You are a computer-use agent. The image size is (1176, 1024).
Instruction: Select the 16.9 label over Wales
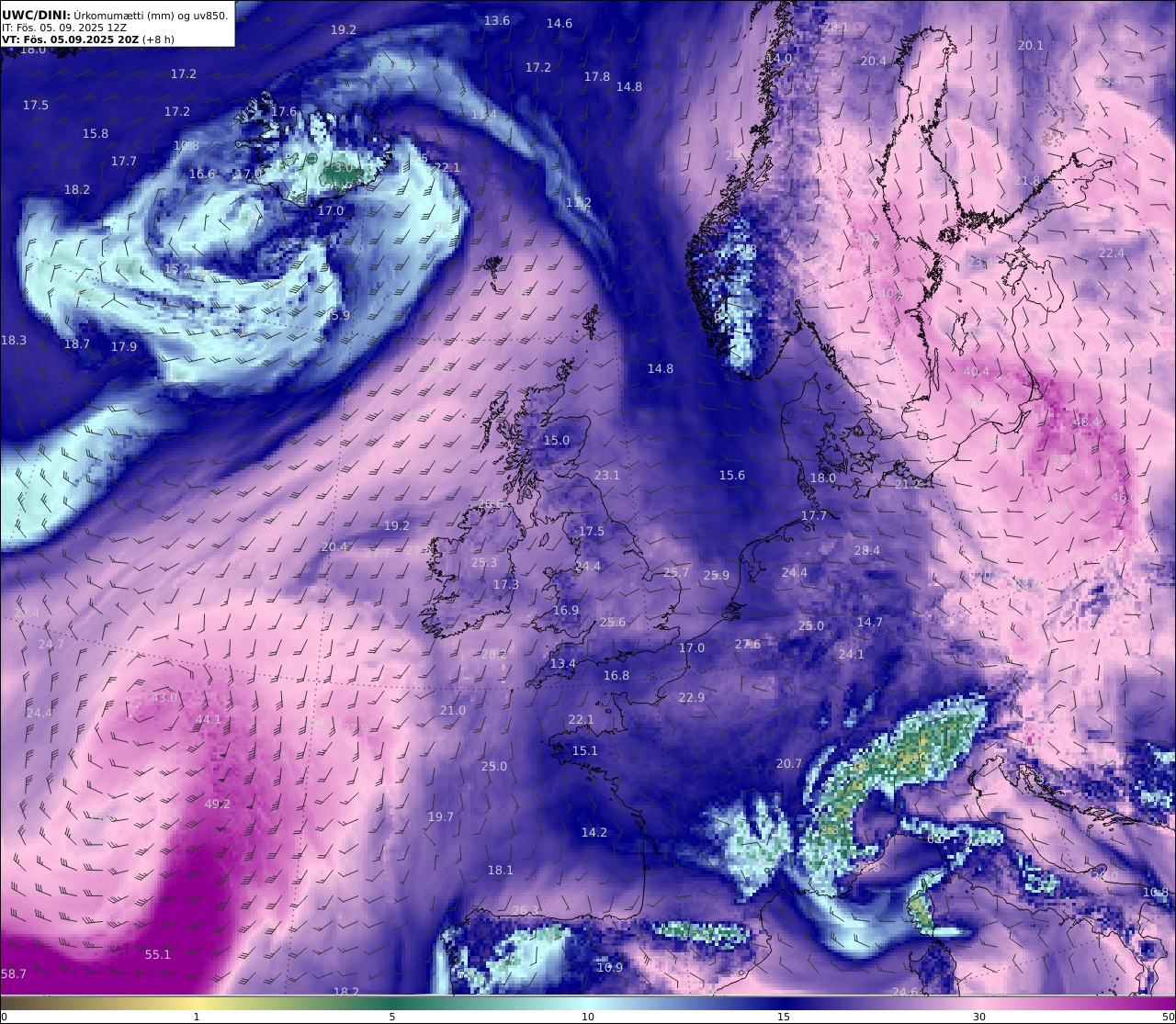coord(566,610)
